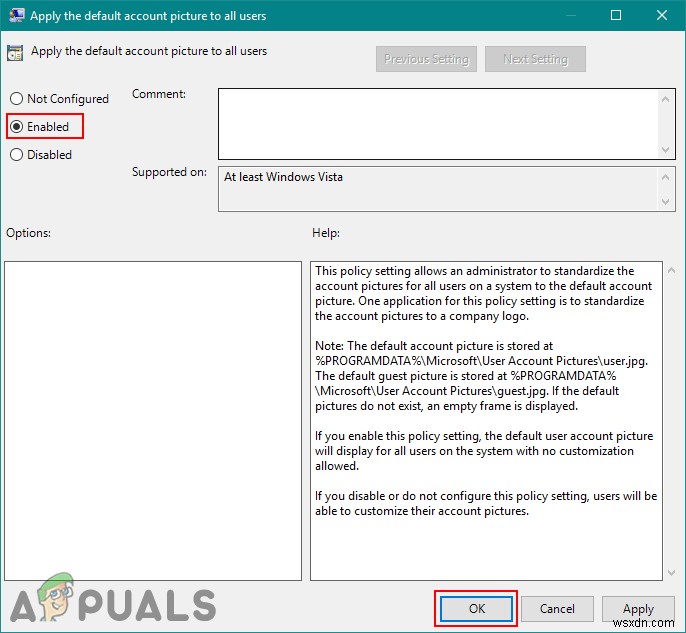The image size is (686, 633).
Task: Click the 'At least Windows Vista' text
Action: click(283, 177)
